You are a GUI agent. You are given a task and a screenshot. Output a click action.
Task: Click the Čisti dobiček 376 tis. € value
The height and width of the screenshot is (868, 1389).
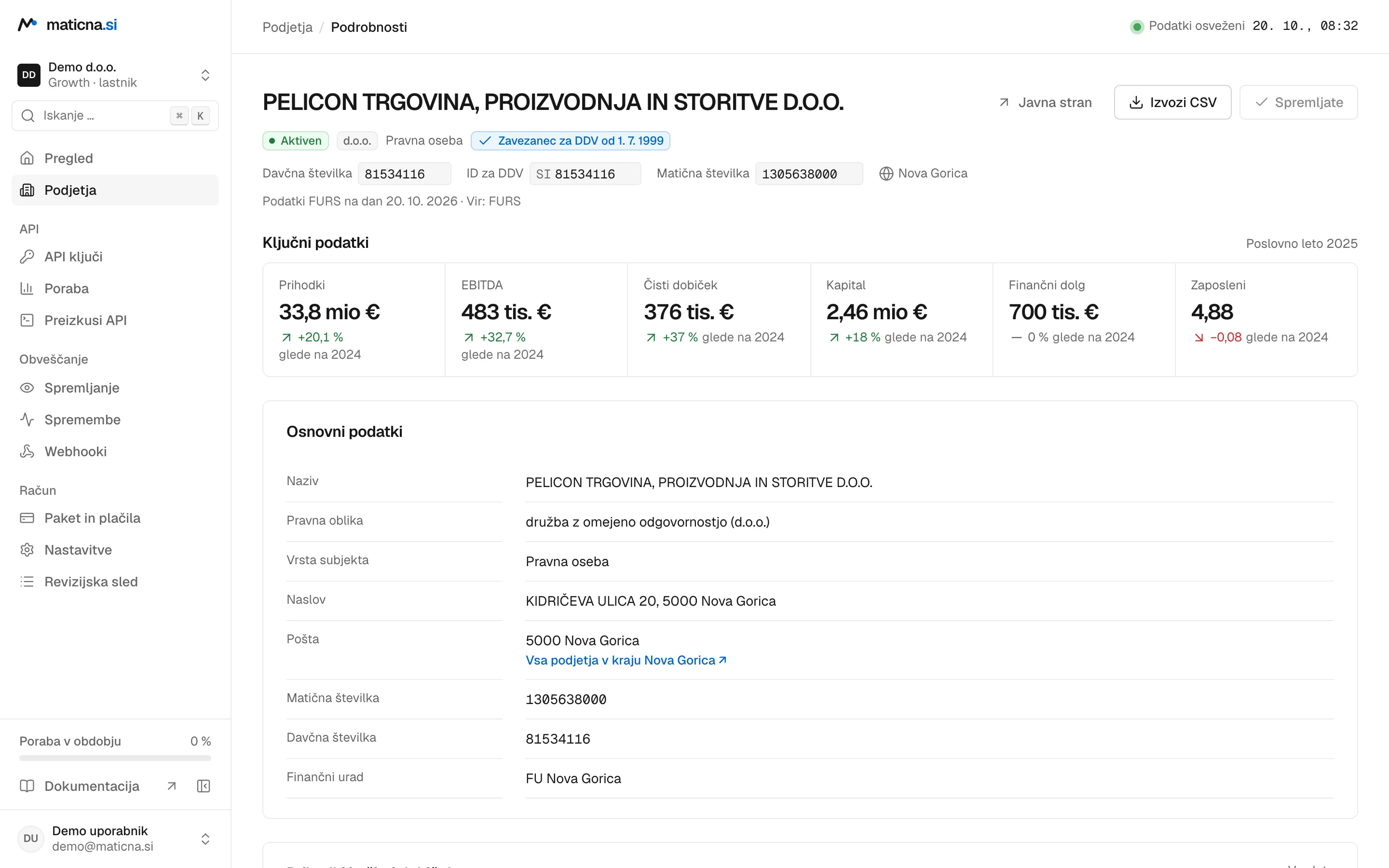tap(689, 312)
